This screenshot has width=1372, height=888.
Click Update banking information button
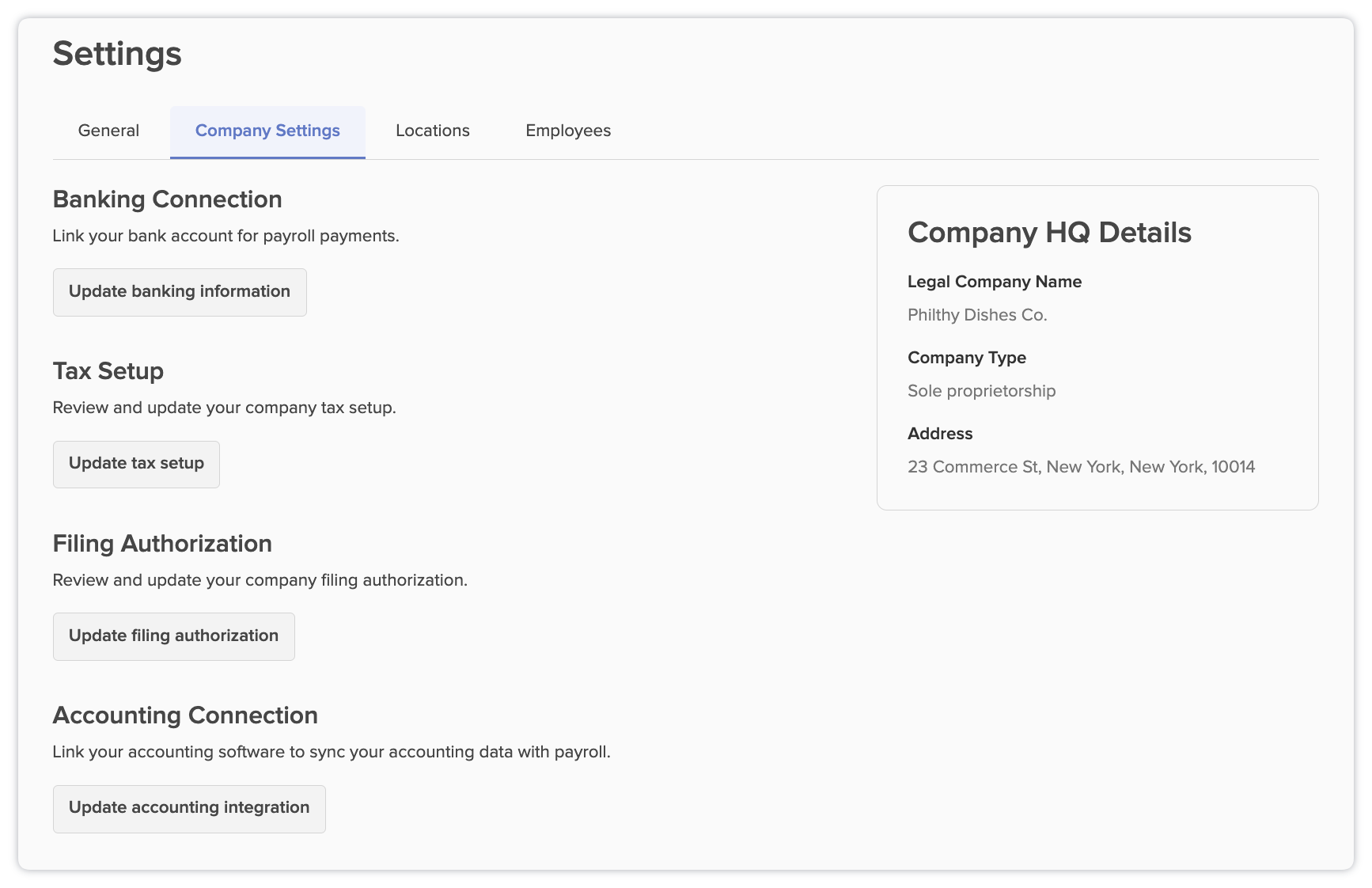180,292
